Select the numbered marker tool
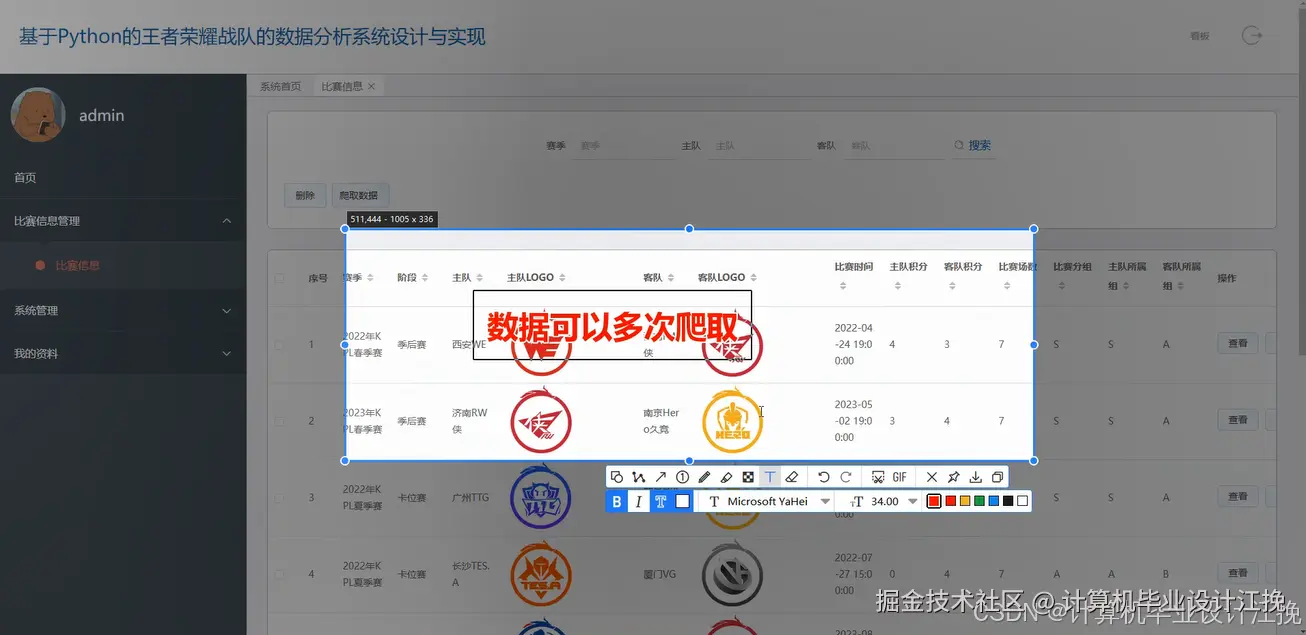This screenshot has width=1306, height=635. pyautogui.click(x=683, y=477)
